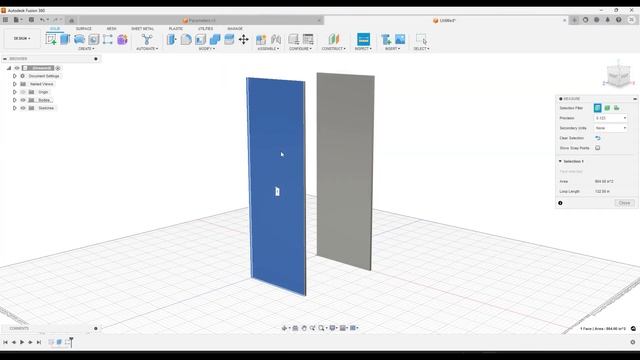This screenshot has width=640, height=360.
Task: Click the Save icon in quick access bar
Action: [x=31, y=20]
